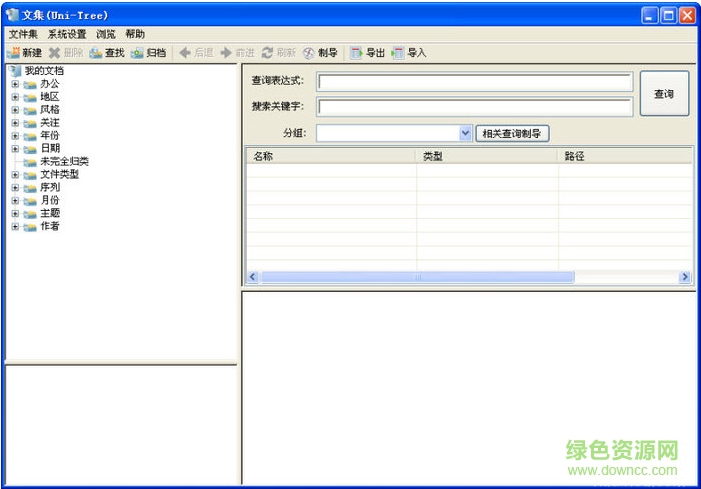Open the 文件集 menu

tap(23, 34)
